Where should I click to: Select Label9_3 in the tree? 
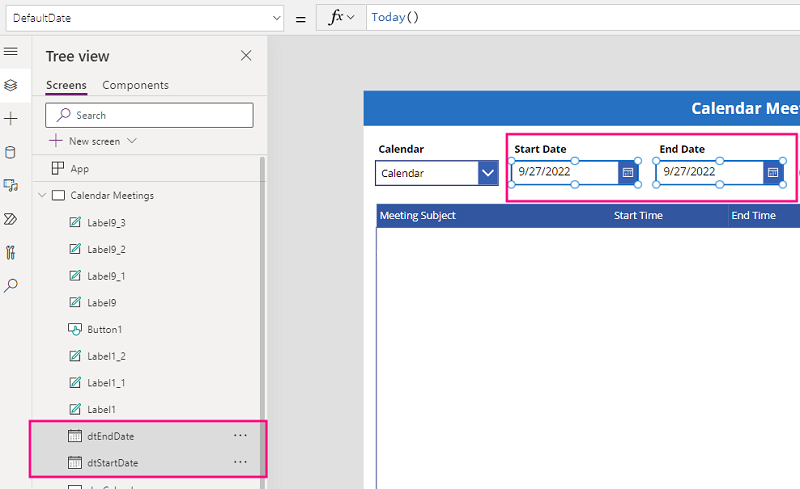(106, 223)
